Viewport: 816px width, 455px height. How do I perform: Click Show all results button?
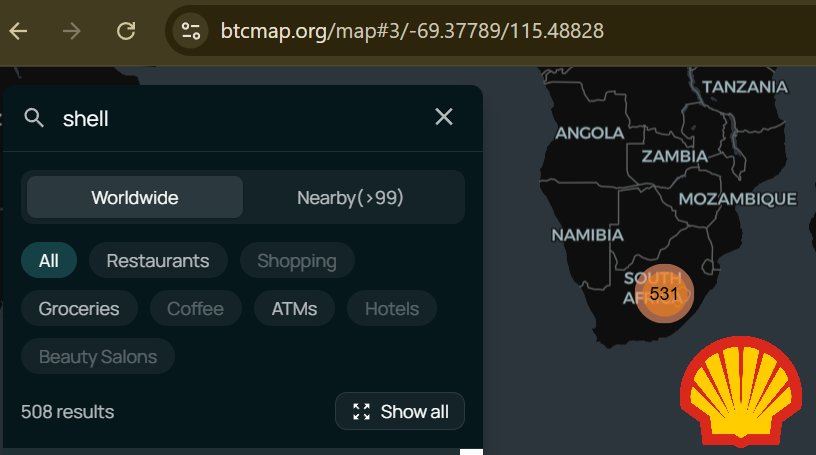tap(400, 412)
